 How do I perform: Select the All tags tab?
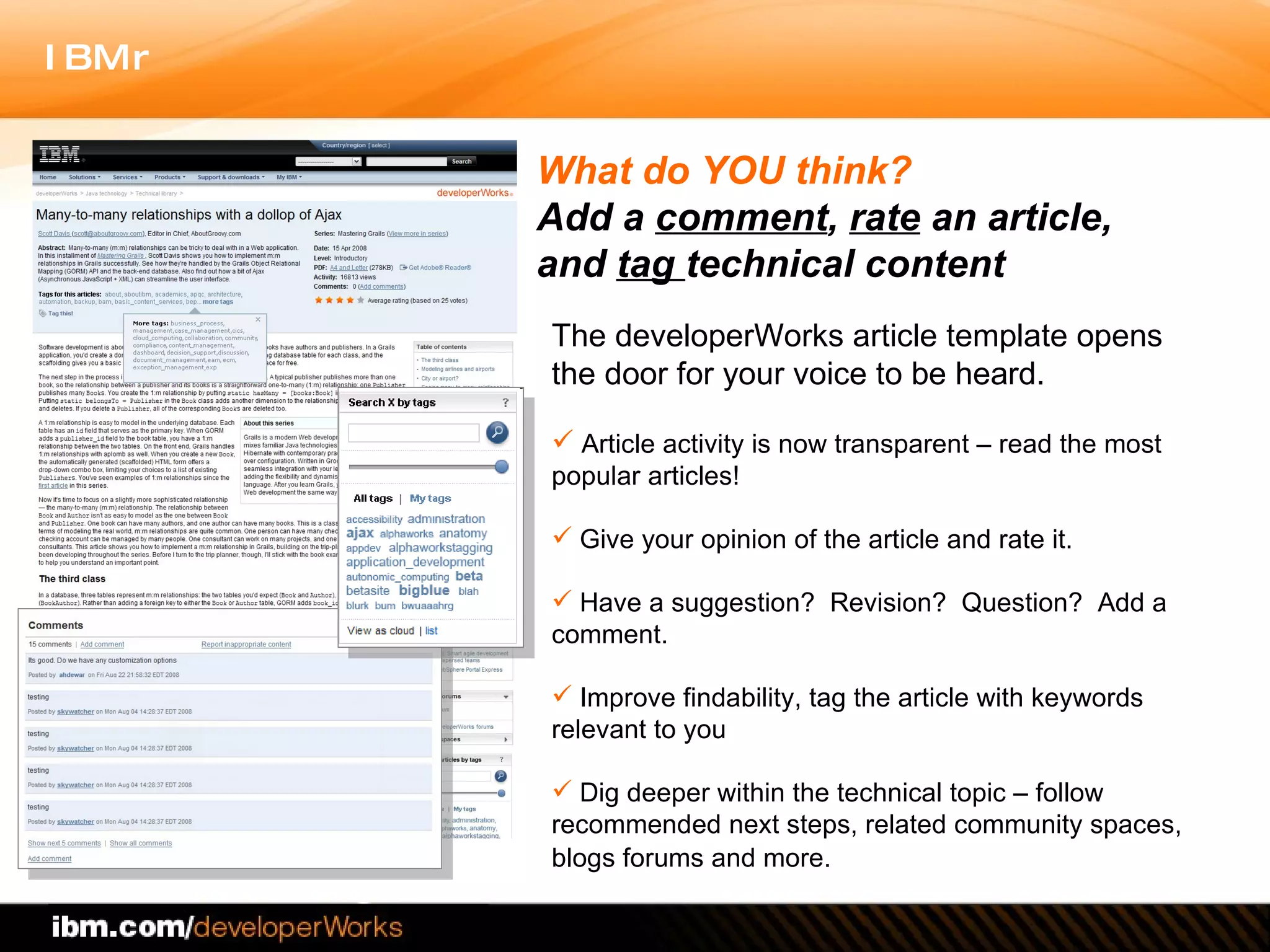(373, 498)
